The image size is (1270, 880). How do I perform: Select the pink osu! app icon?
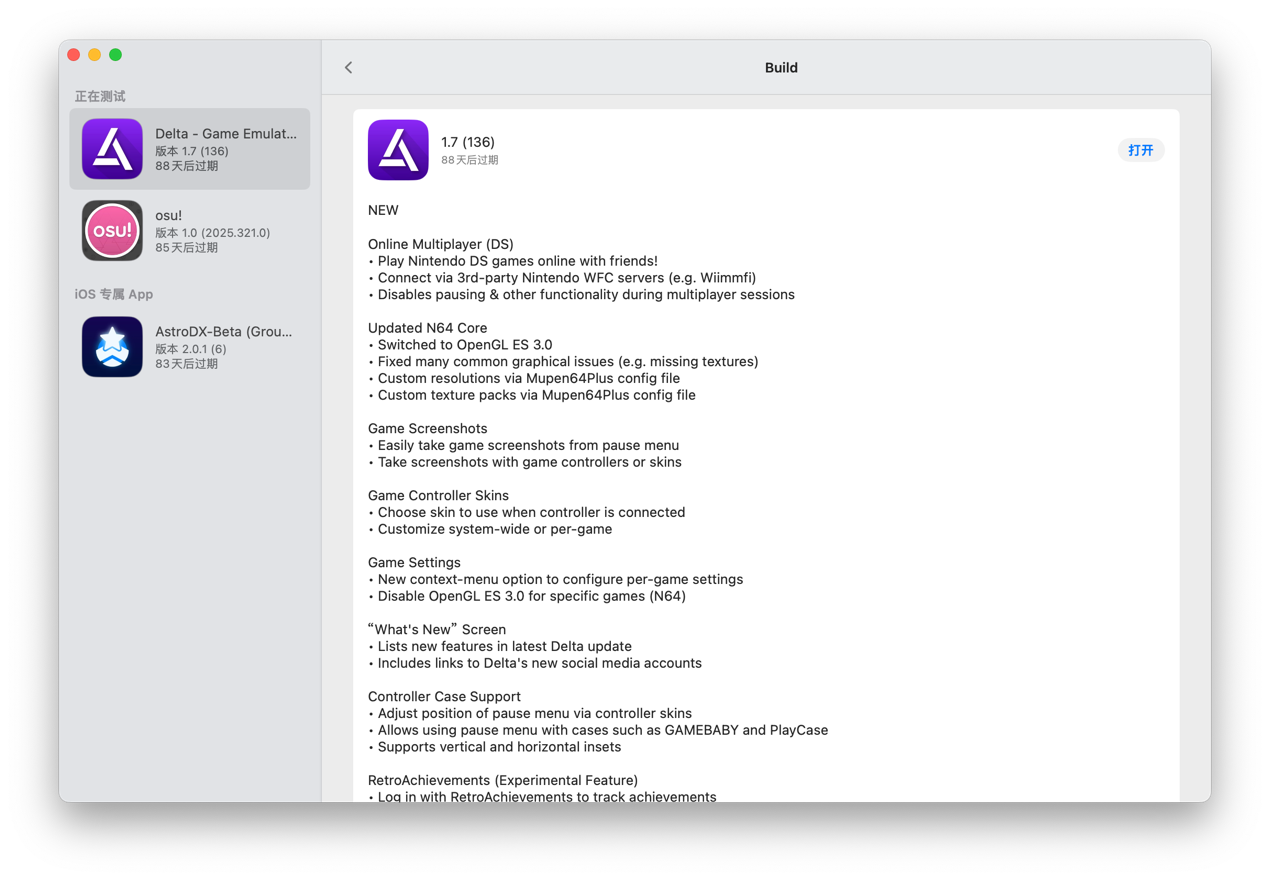[112, 231]
